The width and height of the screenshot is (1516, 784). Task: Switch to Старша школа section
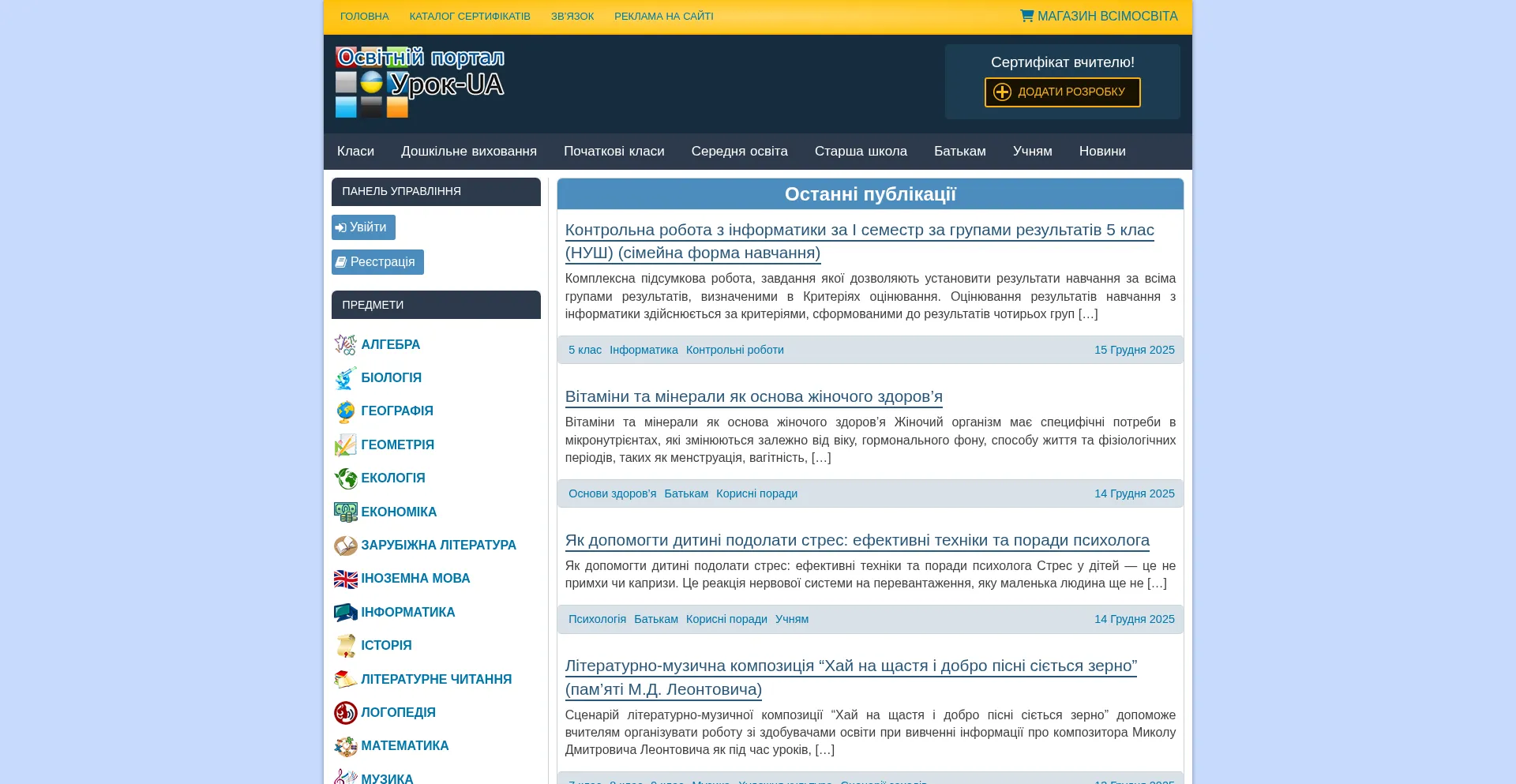tap(860, 151)
